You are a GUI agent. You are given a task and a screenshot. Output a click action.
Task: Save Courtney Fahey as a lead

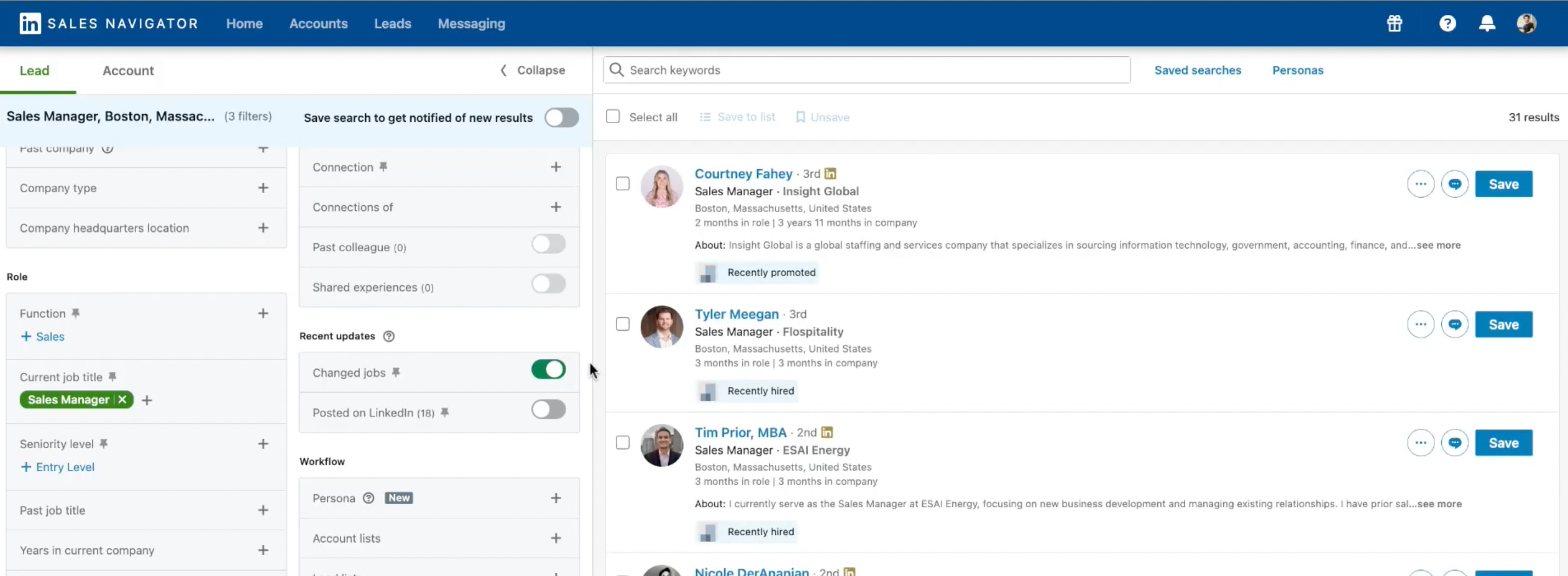pos(1503,184)
